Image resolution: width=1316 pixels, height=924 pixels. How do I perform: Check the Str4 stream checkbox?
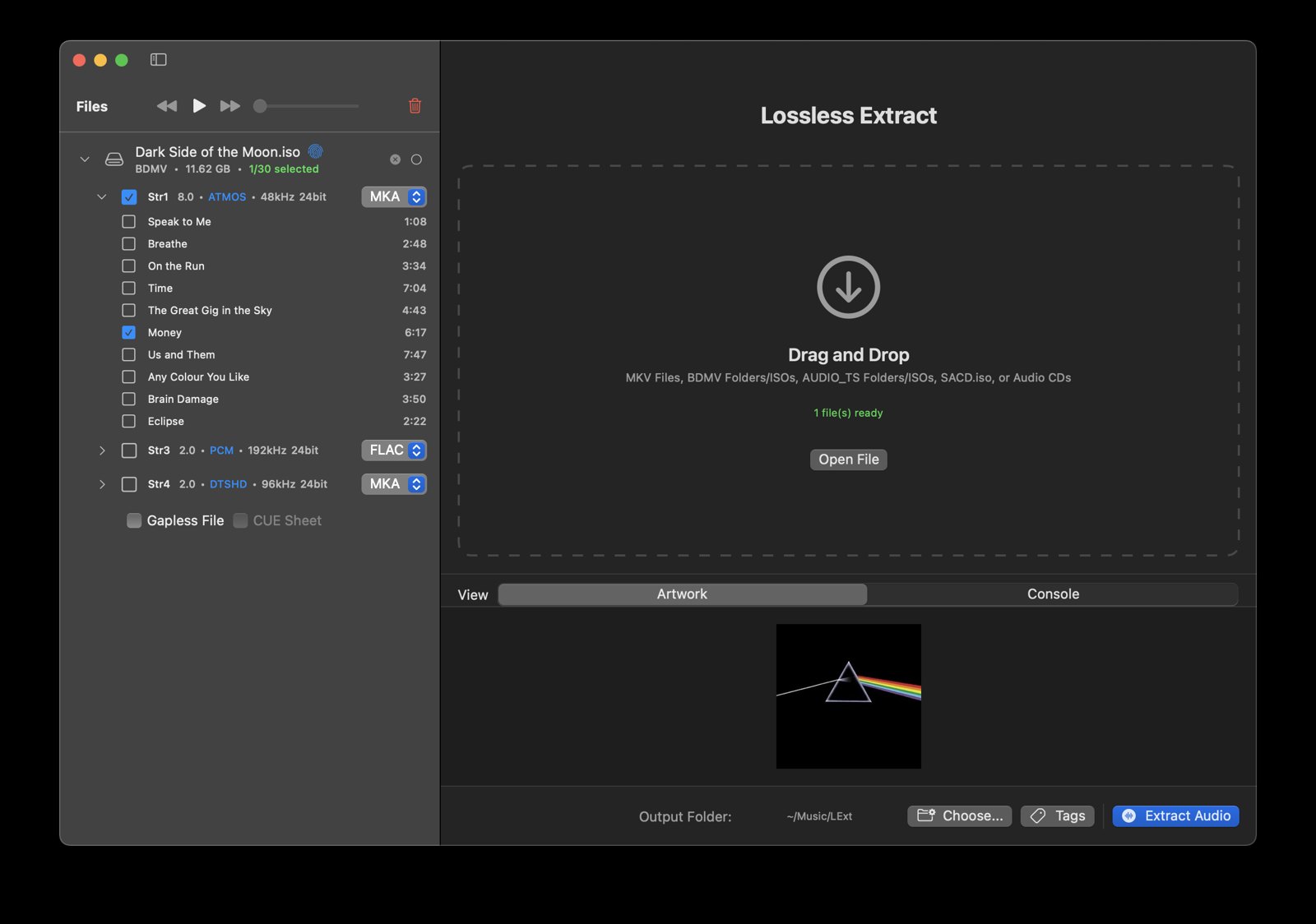pos(129,484)
